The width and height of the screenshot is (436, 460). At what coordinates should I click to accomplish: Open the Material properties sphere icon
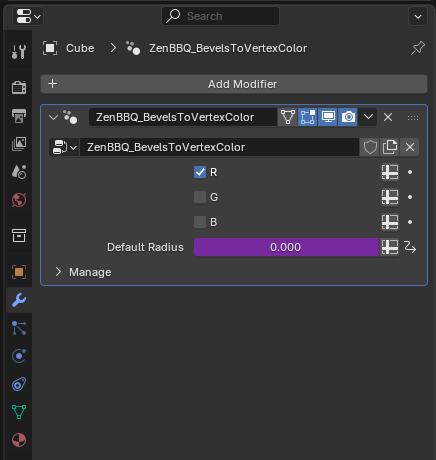pos(19,440)
